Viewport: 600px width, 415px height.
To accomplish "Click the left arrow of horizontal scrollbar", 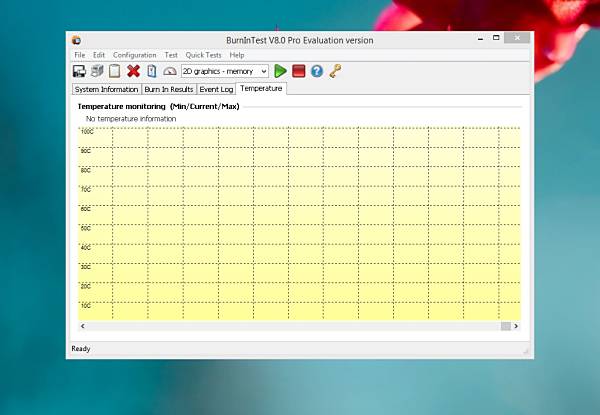I will [83, 326].
